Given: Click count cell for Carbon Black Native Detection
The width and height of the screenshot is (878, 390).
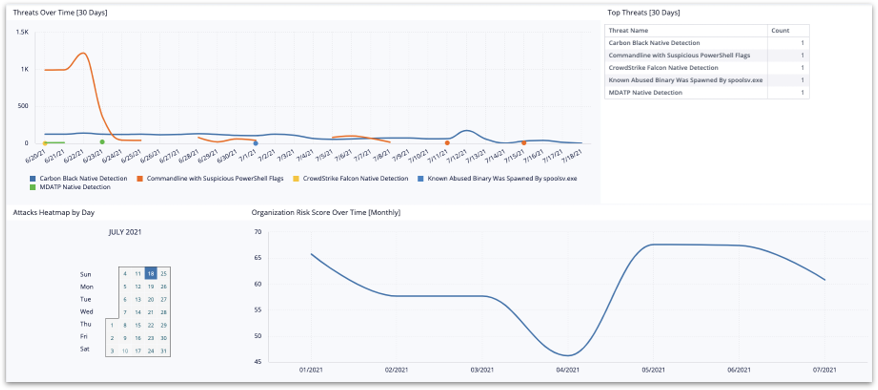Looking at the screenshot, I should tap(788, 43).
